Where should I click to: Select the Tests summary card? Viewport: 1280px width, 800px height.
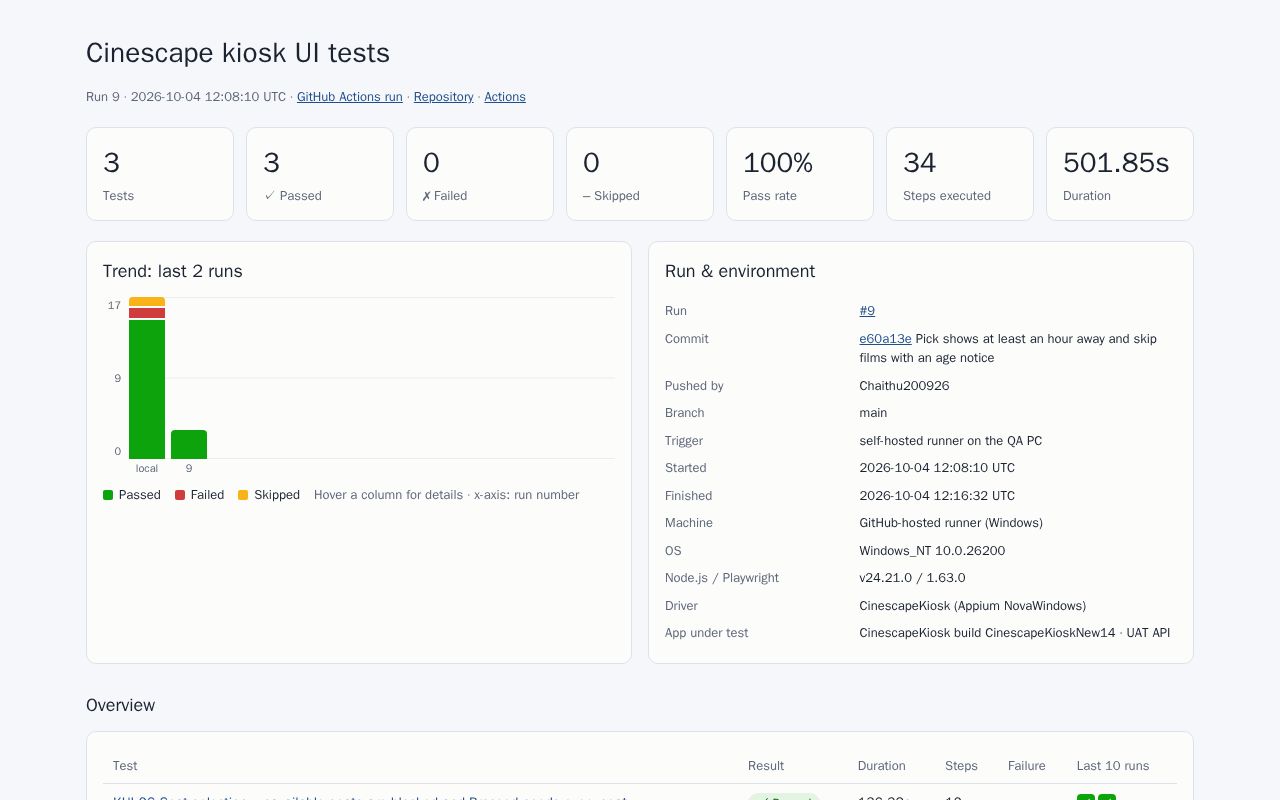(x=160, y=174)
